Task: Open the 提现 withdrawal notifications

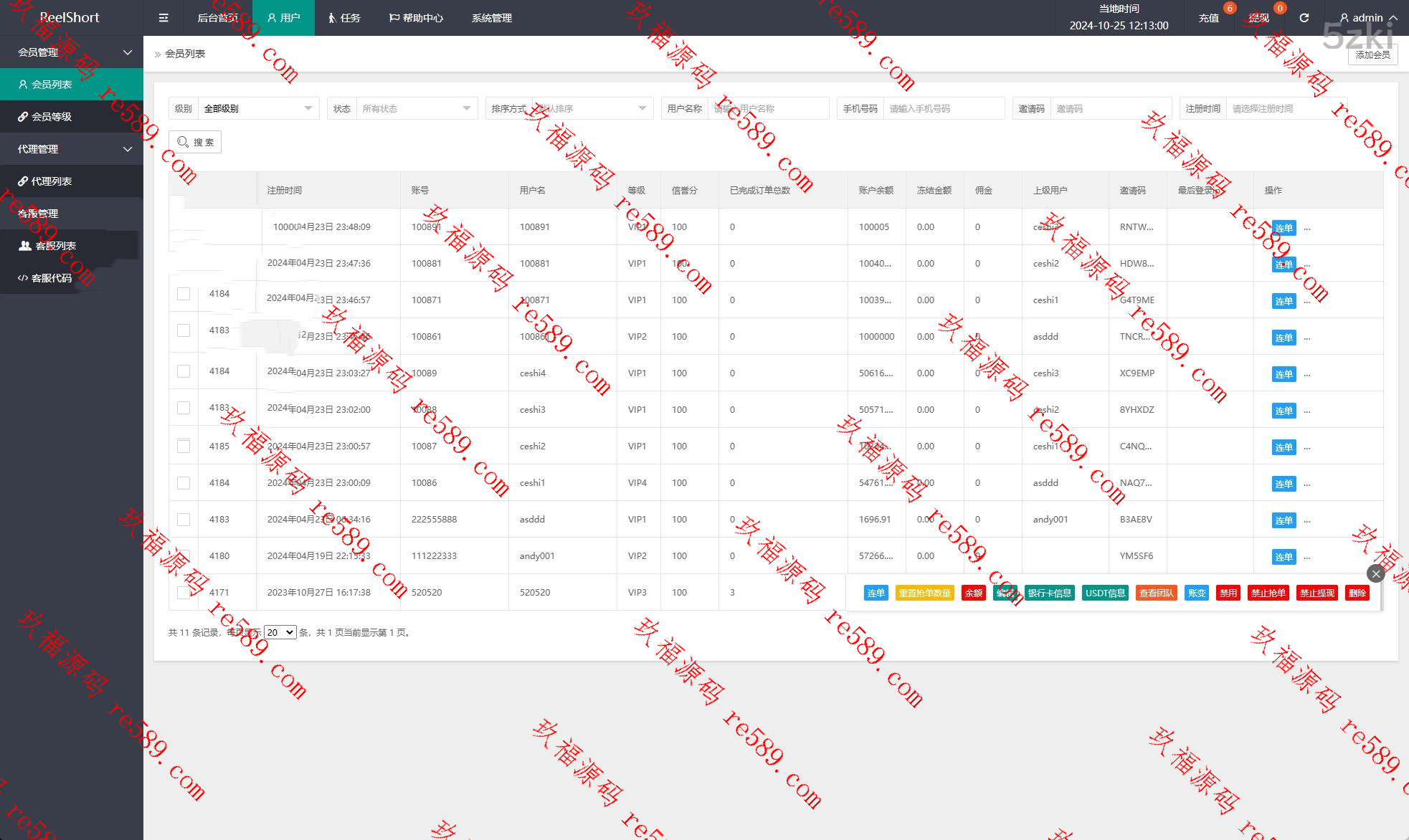Action: tap(1259, 18)
